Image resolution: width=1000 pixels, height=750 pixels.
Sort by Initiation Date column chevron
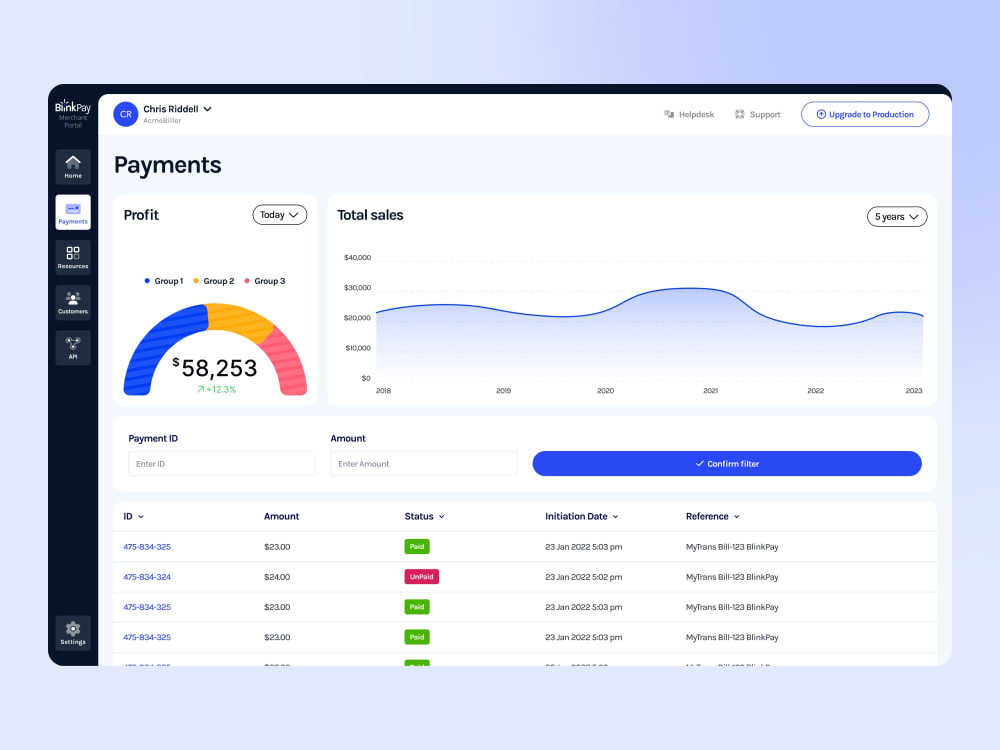[x=615, y=517]
